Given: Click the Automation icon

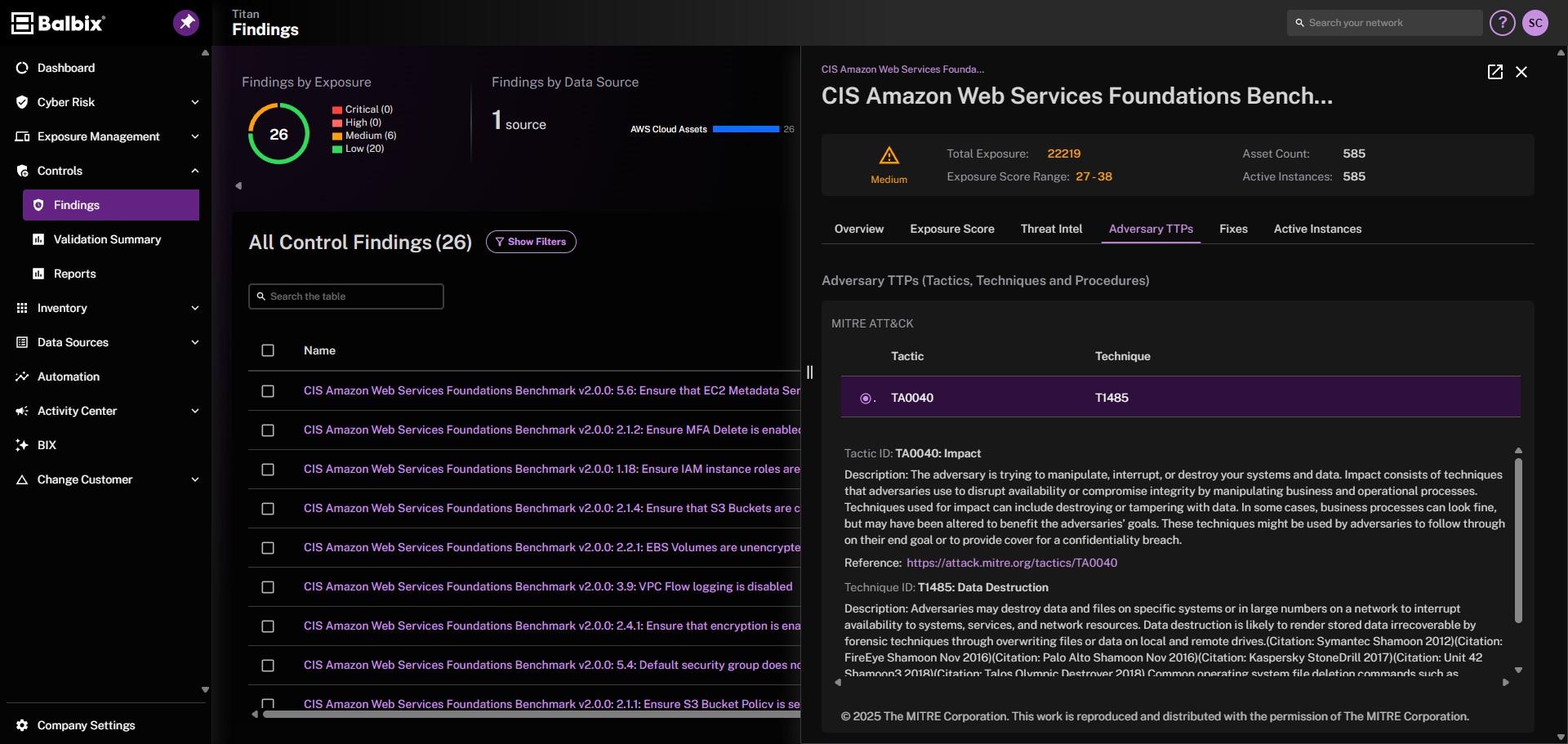Looking at the screenshot, I should (x=22, y=376).
